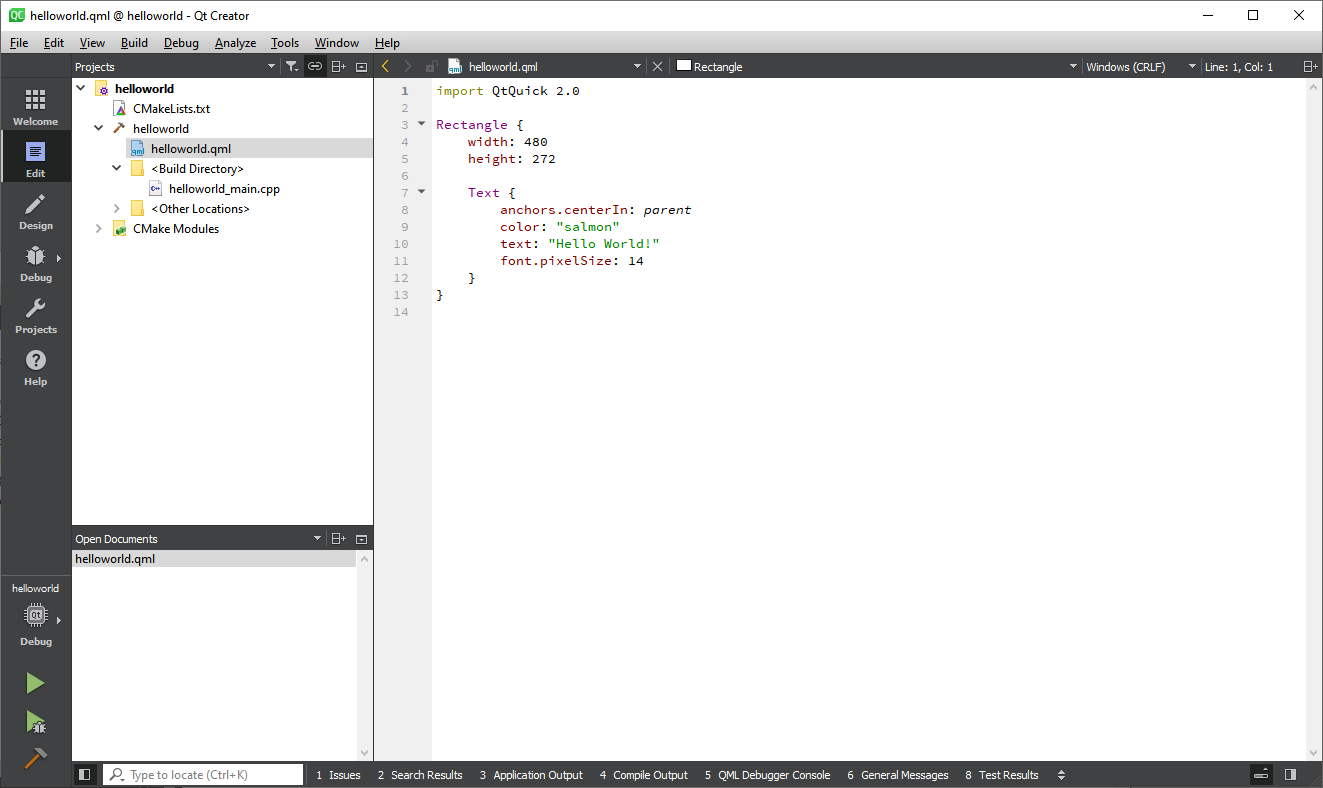Collapse the helloworld root project node
This screenshot has width=1323, height=788.
pos(81,89)
